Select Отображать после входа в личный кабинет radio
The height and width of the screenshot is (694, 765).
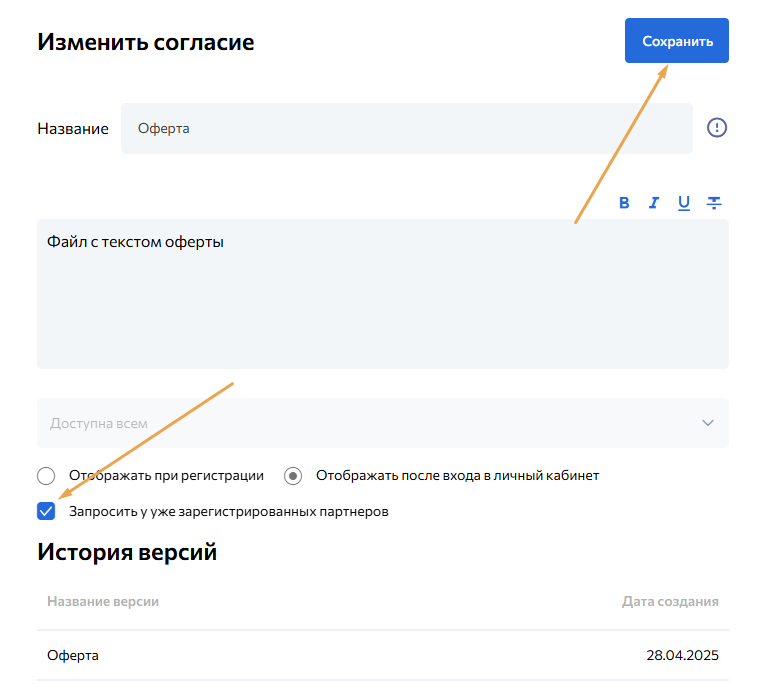[293, 476]
